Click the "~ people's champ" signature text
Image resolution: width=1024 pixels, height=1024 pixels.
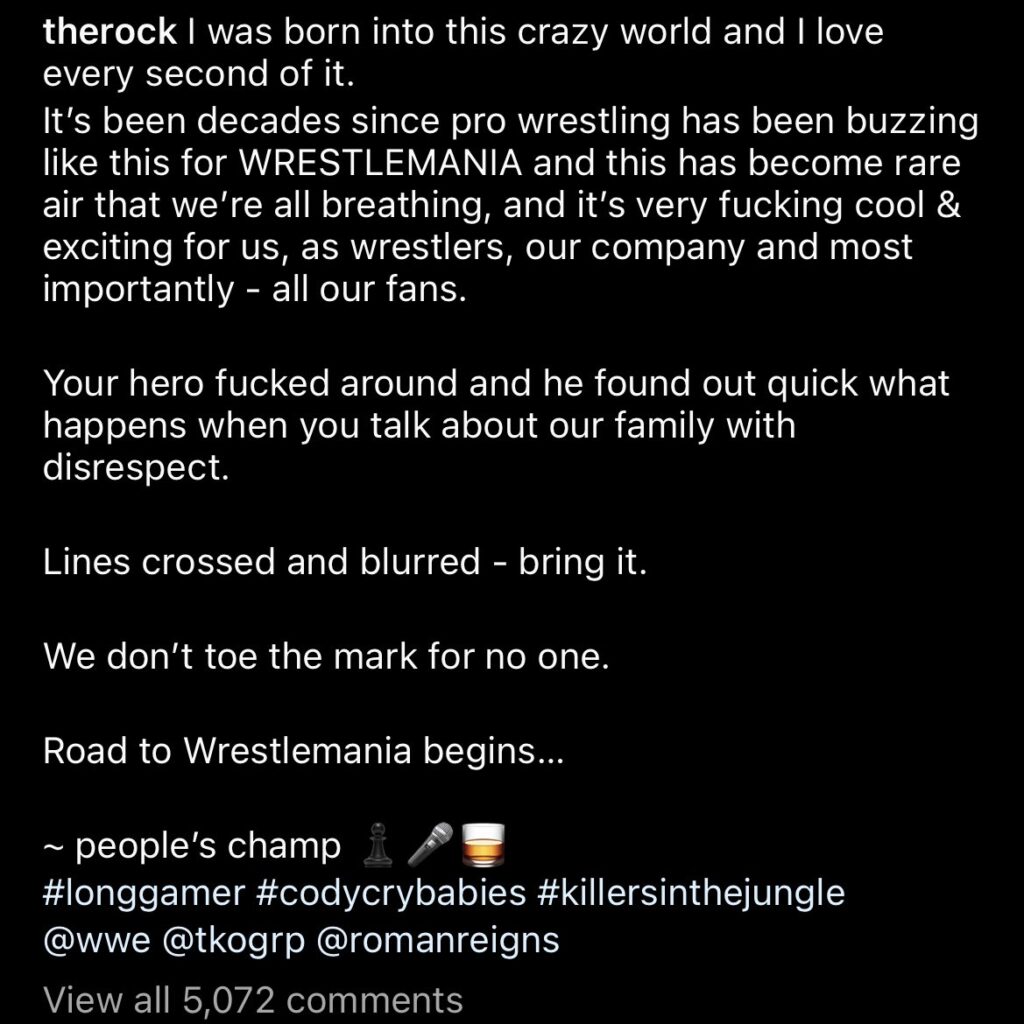click(192, 846)
